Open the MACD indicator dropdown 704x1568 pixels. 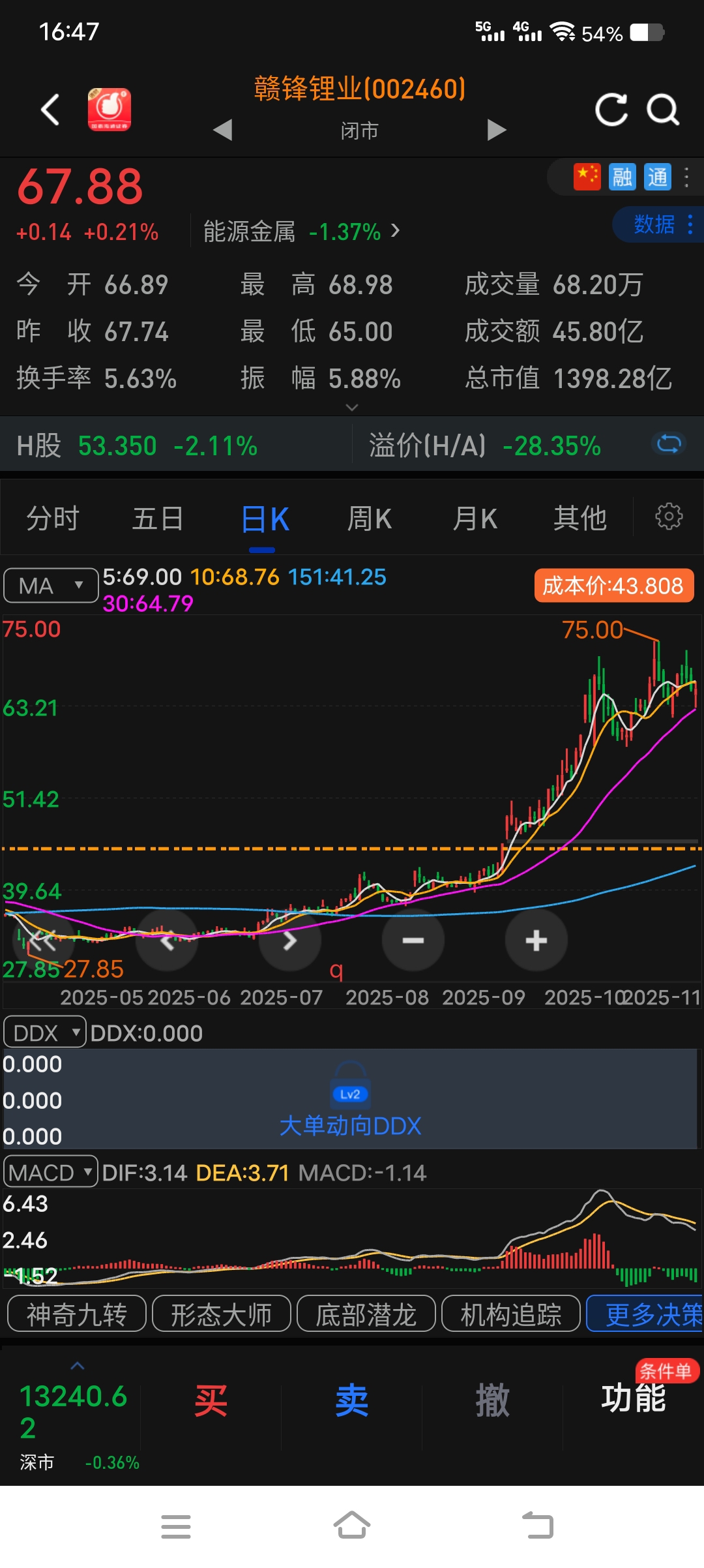[51, 1172]
